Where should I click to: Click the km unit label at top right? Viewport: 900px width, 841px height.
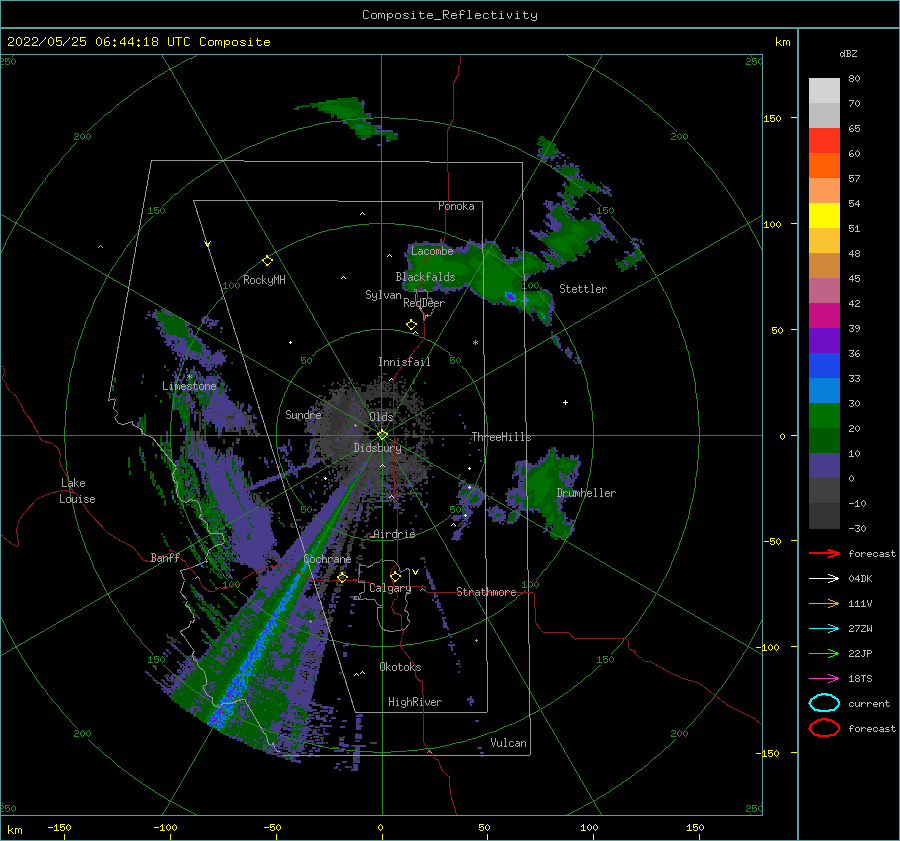pos(782,42)
